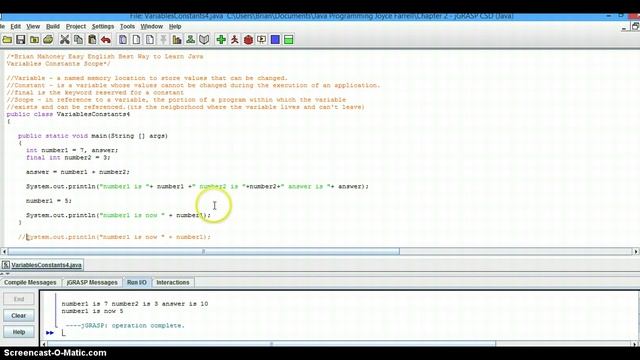Click the editor scrollbar right arrow
This screenshot has height=360, width=640.
[x=636, y=251]
